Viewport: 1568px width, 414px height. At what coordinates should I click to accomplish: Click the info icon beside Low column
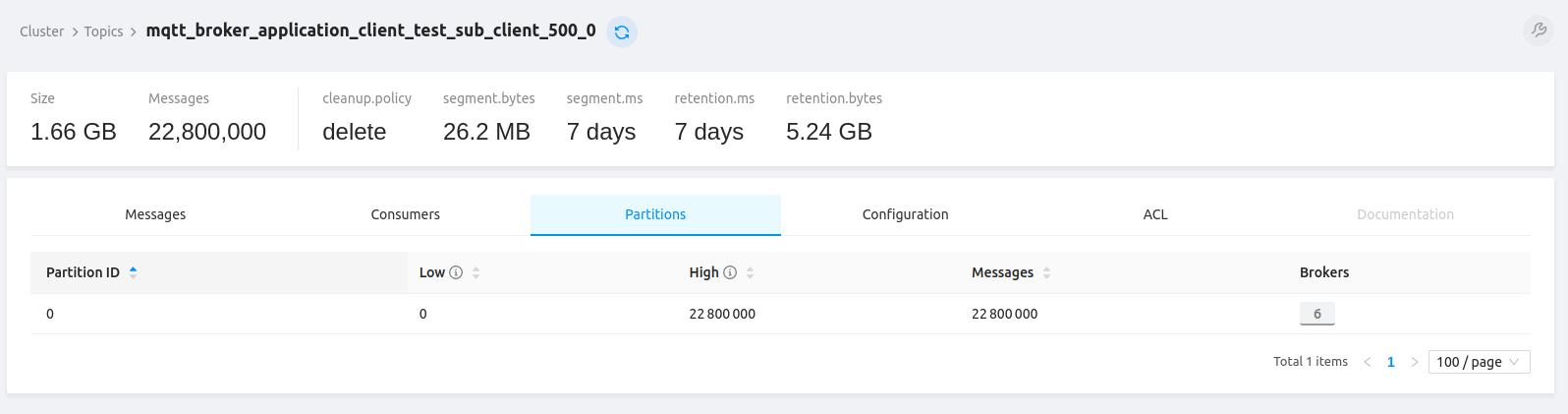tap(456, 272)
